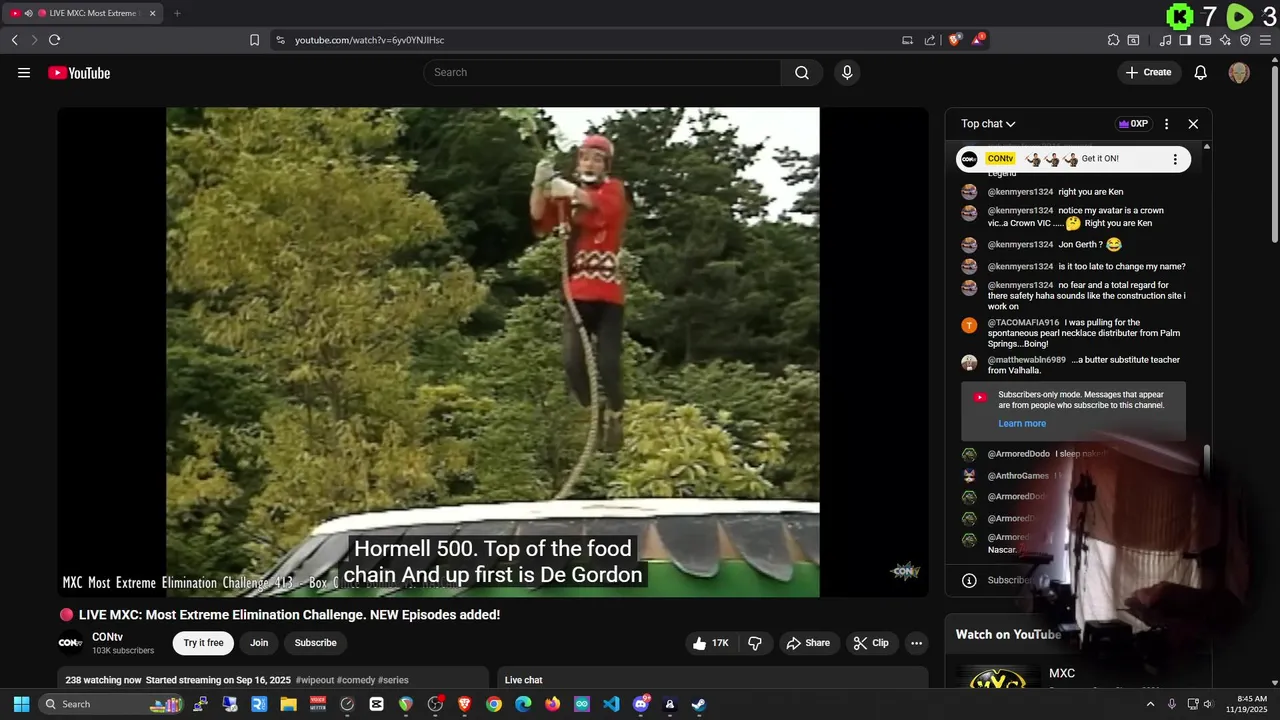Click the address bar URL

pyautogui.click(x=369, y=40)
